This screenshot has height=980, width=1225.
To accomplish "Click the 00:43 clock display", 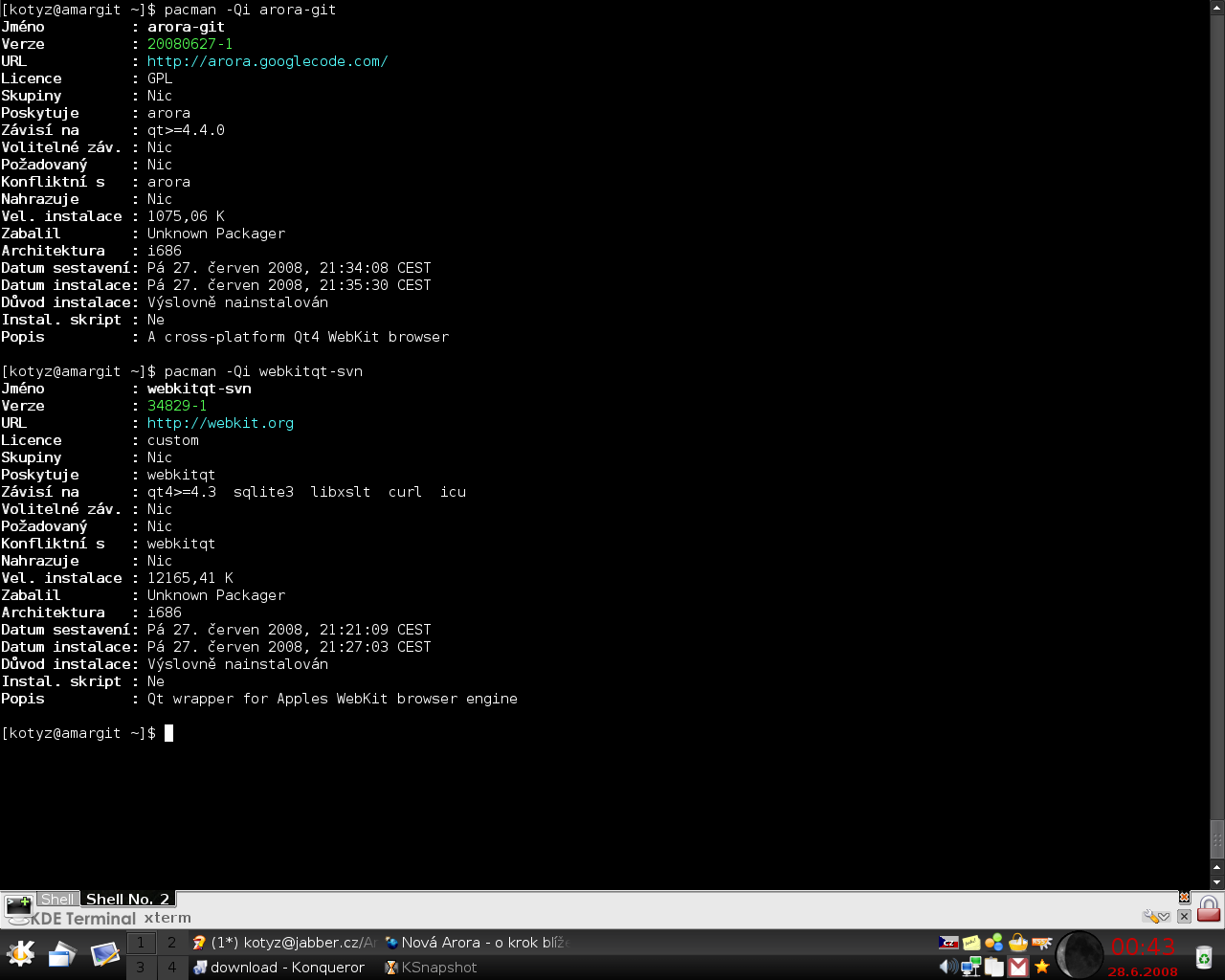I will click(x=1143, y=947).
